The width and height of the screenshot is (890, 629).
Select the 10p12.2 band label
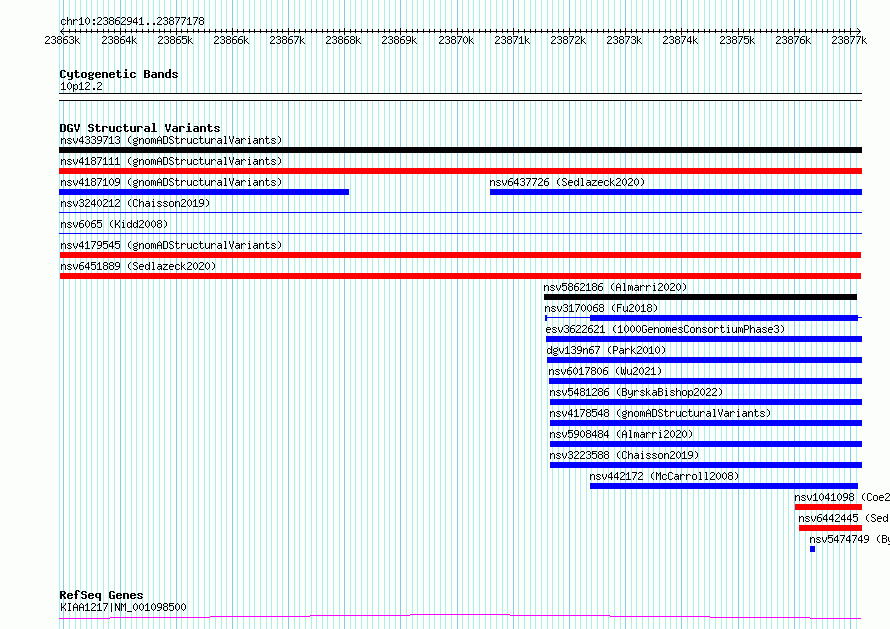pyautogui.click(x=81, y=86)
